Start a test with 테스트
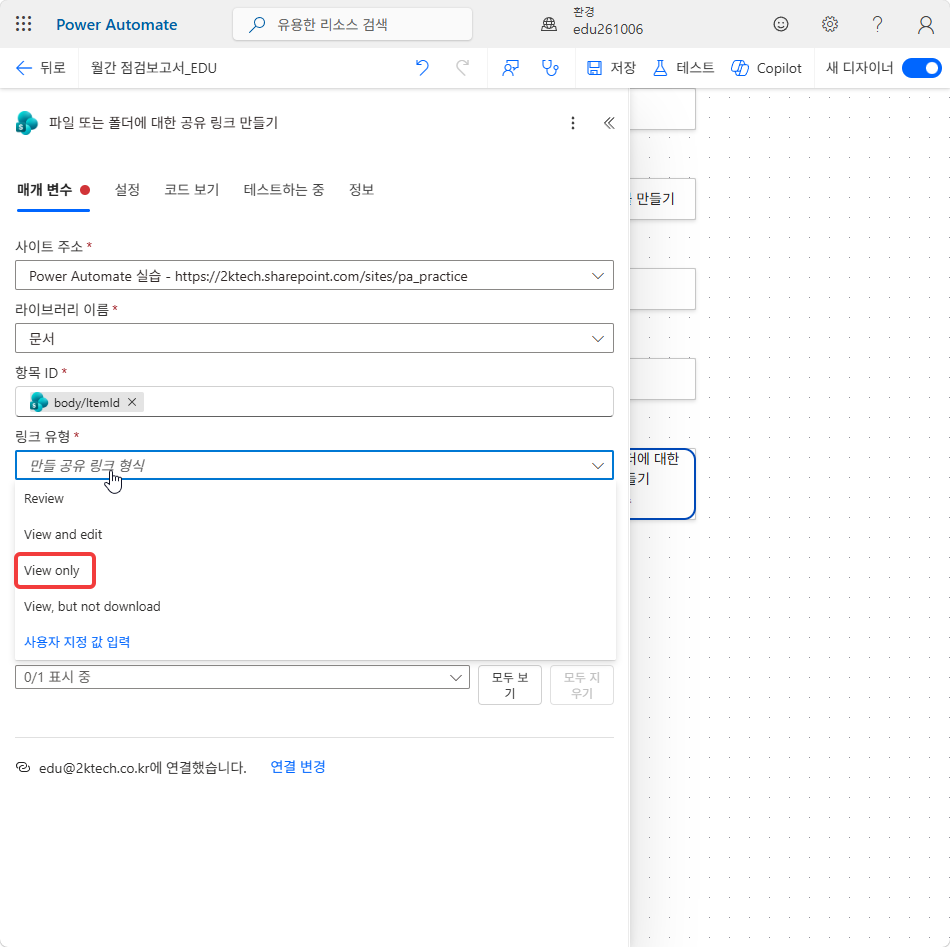 (683, 68)
